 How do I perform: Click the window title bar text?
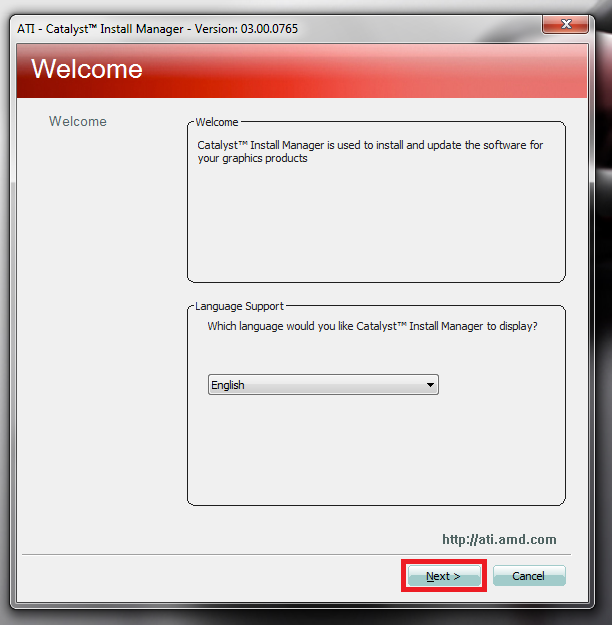tap(157, 29)
